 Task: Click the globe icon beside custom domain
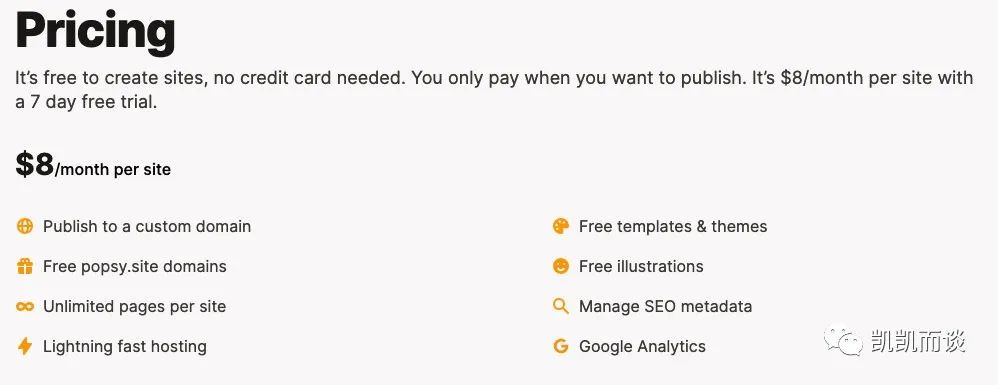coord(25,227)
